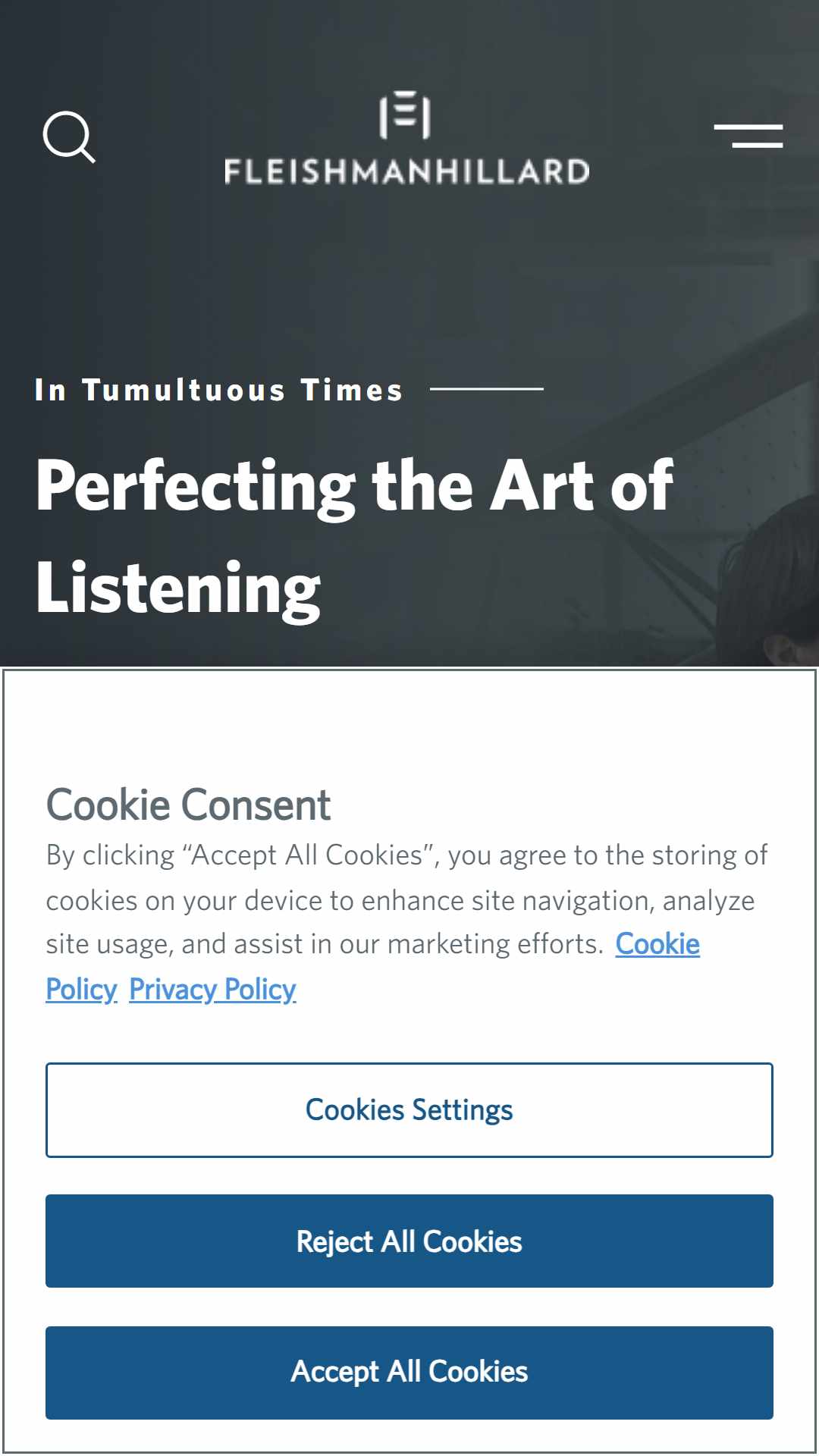
Task: Select the "In Tumultuous Times" label
Action: tap(219, 390)
